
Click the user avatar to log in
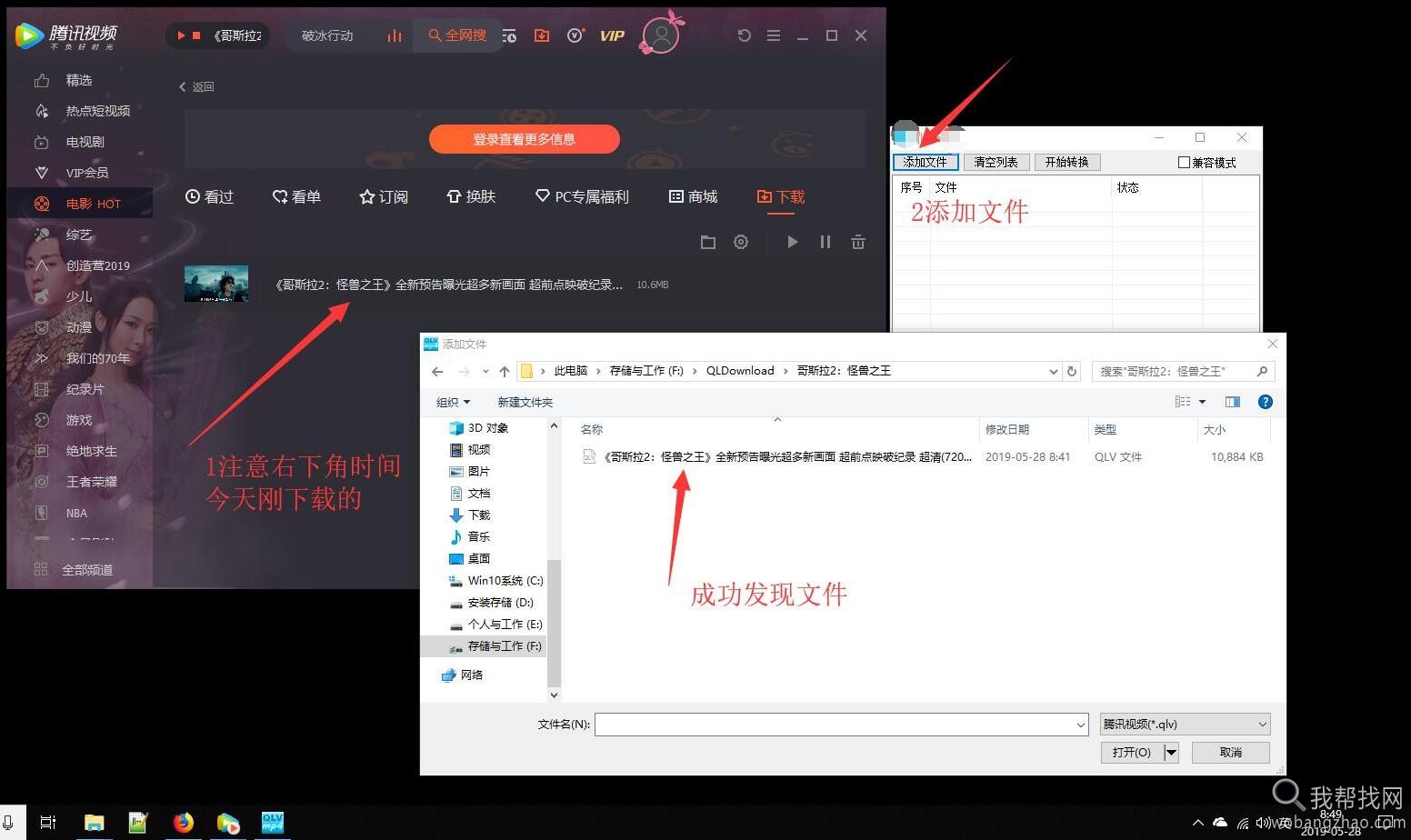click(661, 35)
